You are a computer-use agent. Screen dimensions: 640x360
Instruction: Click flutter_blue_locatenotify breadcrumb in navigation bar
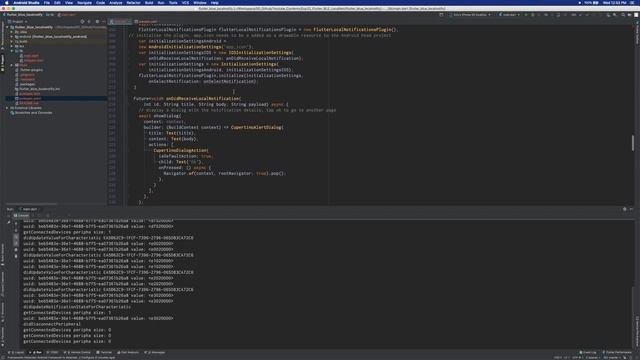24,15
